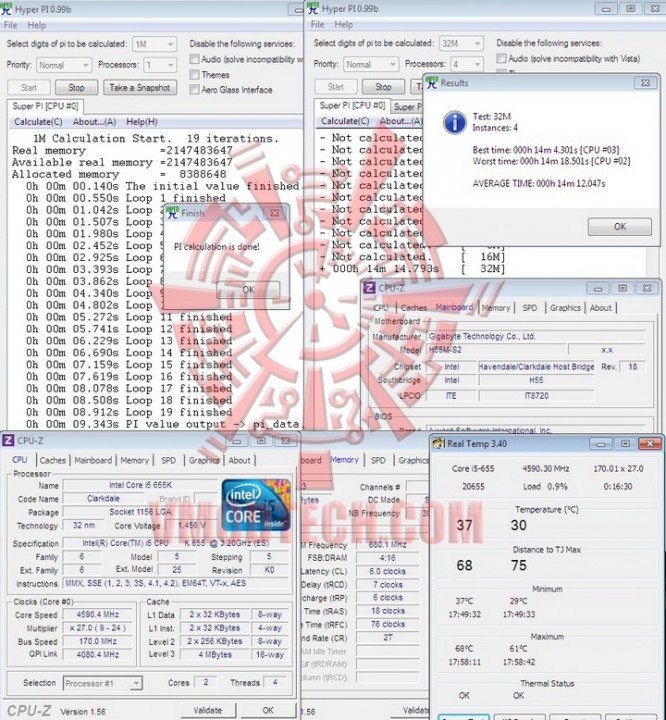666x720 pixels.
Task: Click the Hyper PI icon in left title bar
Action: click(x=6, y=9)
